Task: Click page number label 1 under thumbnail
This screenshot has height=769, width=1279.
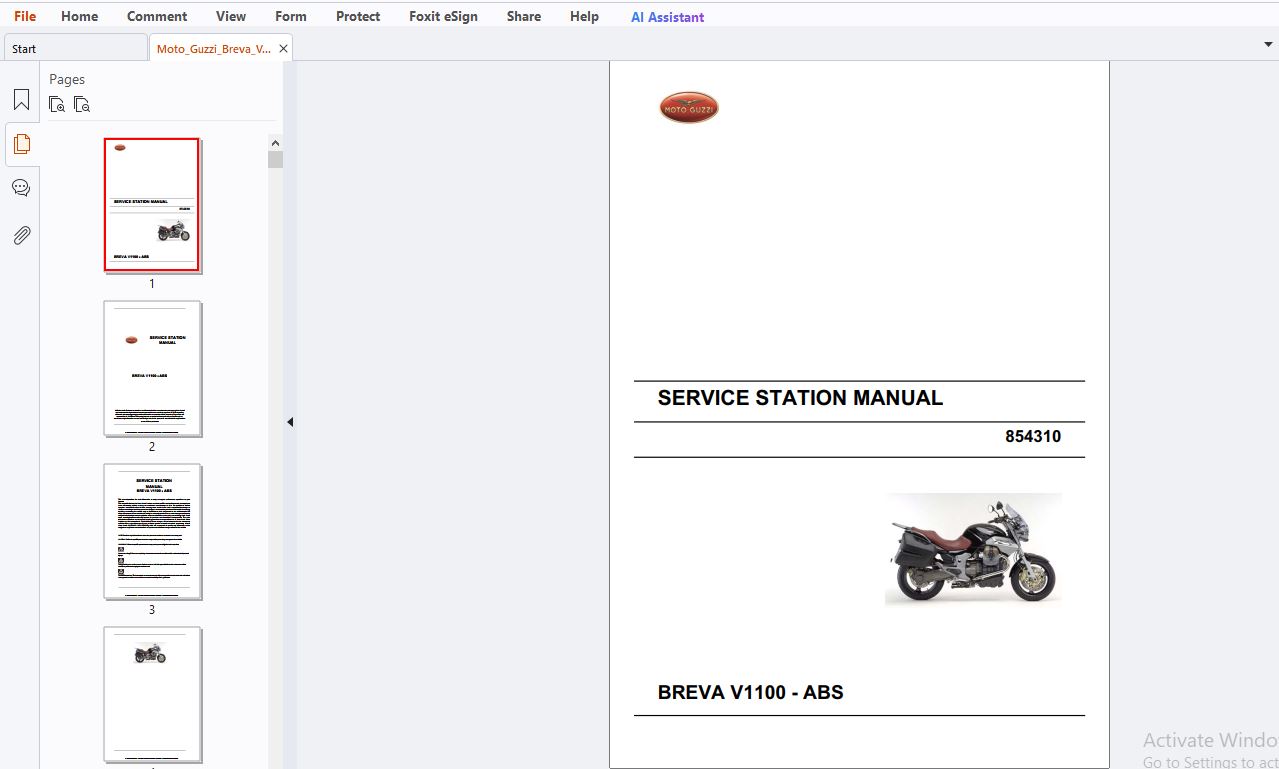Action: (152, 284)
